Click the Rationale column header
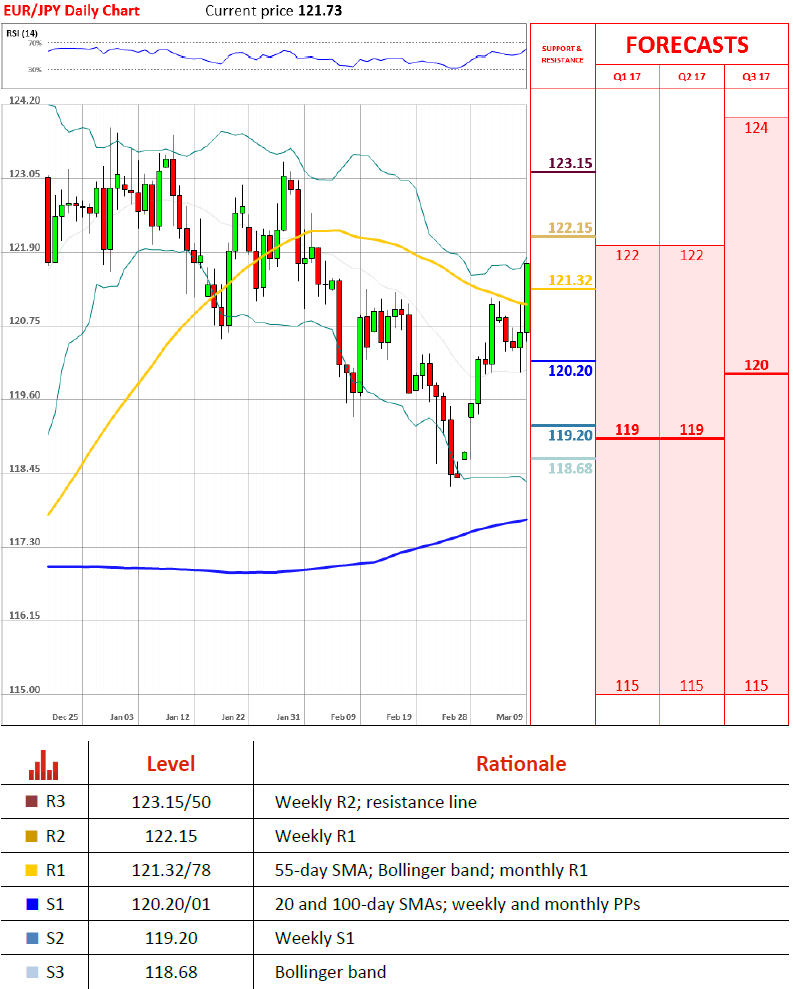The image size is (793, 989). click(521, 764)
